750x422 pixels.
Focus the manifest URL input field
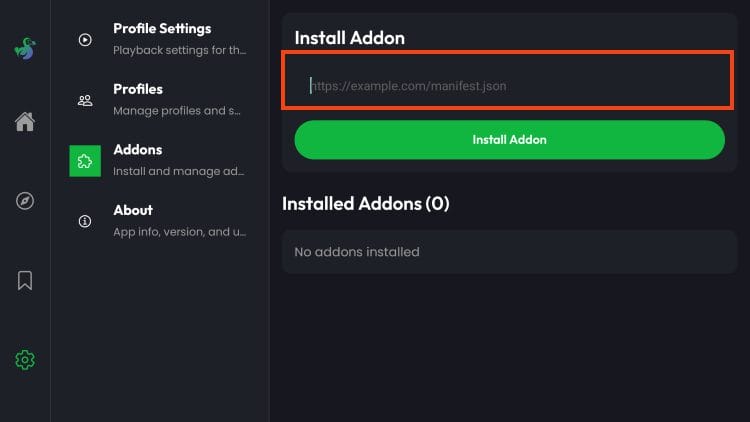(x=509, y=86)
